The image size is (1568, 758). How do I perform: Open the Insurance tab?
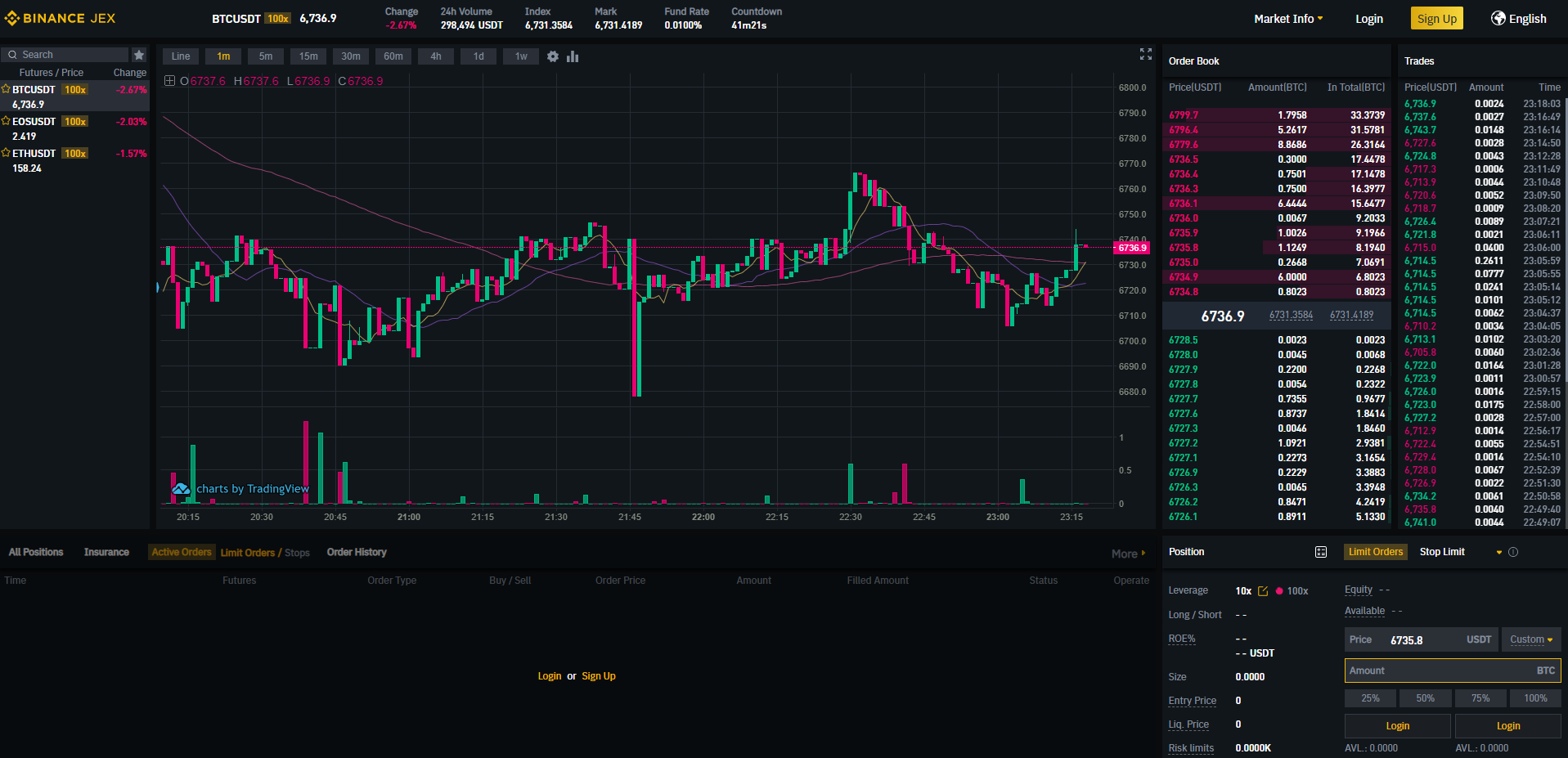pos(106,552)
